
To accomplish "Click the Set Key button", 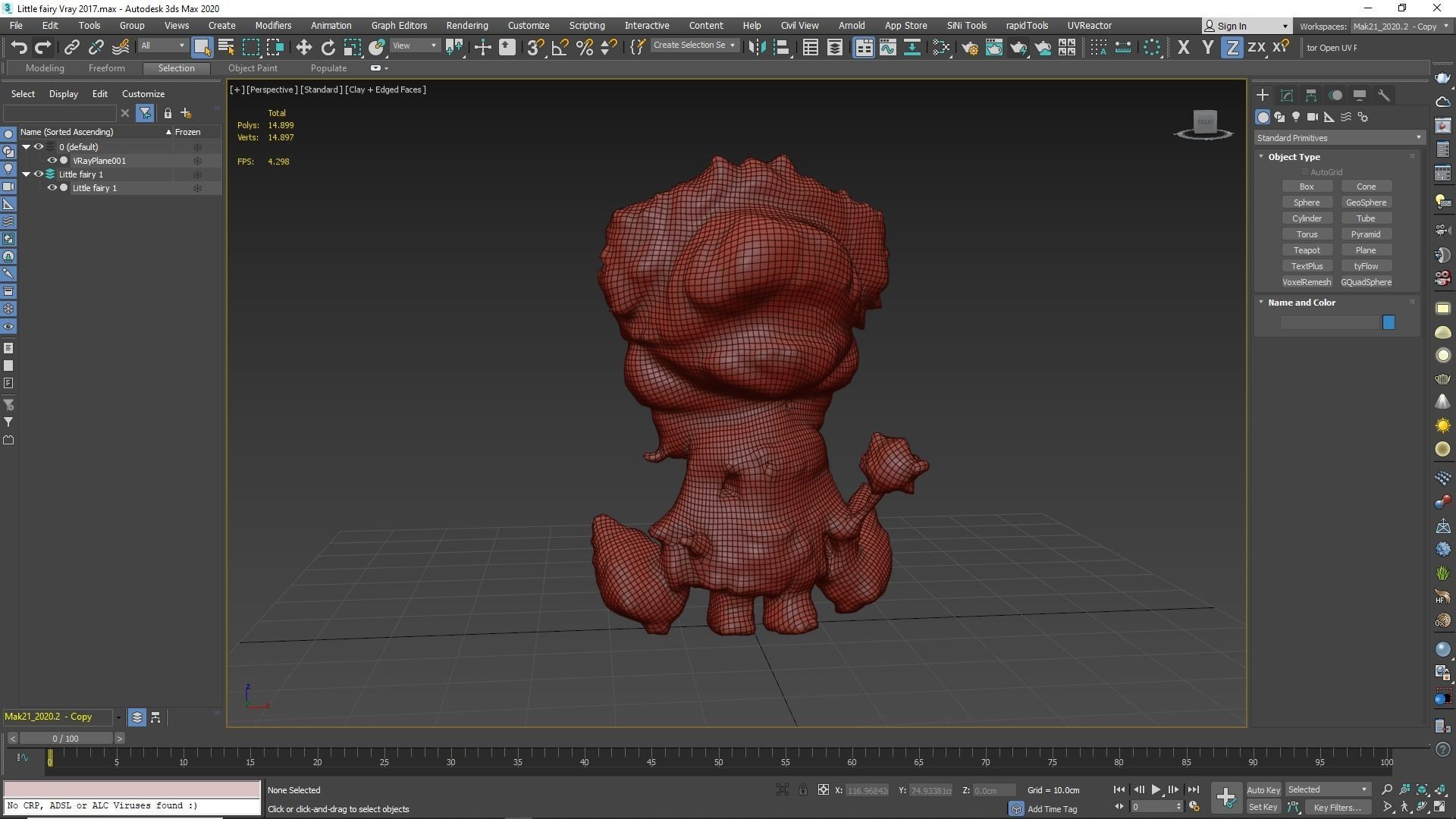I will tap(1263, 807).
